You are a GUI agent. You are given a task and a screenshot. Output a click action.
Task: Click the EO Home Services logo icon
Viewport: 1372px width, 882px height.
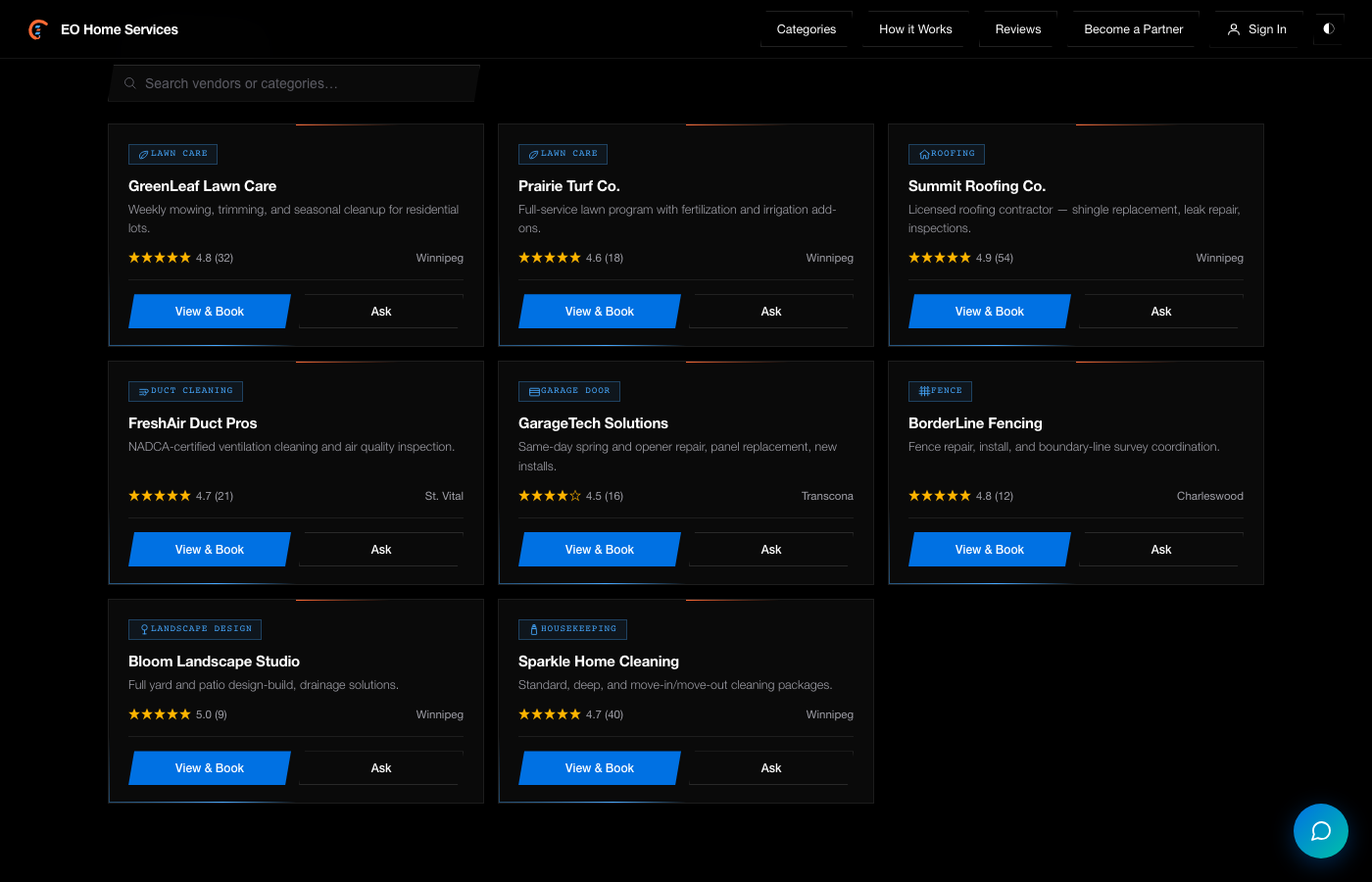(38, 29)
